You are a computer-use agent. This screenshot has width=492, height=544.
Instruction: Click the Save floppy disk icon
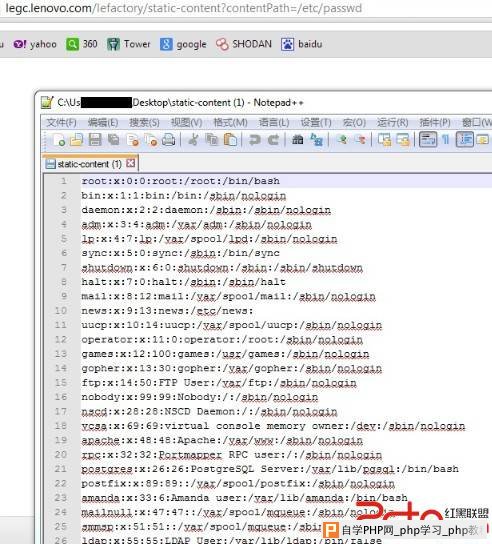pyautogui.click(x=95, y=140)
